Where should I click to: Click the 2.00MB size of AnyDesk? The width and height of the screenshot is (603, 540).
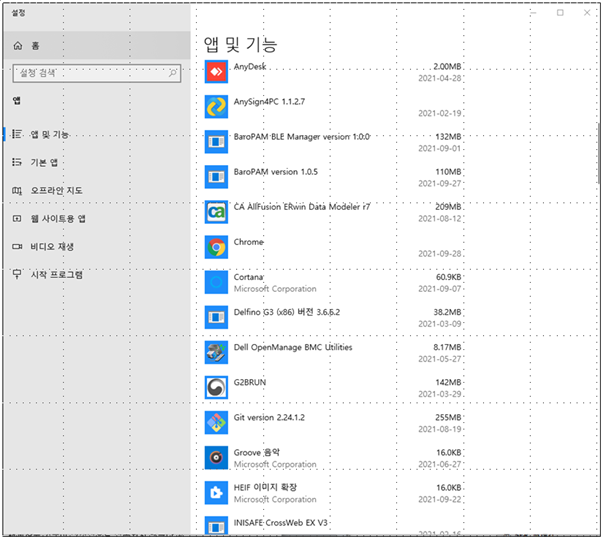point(447,67)
